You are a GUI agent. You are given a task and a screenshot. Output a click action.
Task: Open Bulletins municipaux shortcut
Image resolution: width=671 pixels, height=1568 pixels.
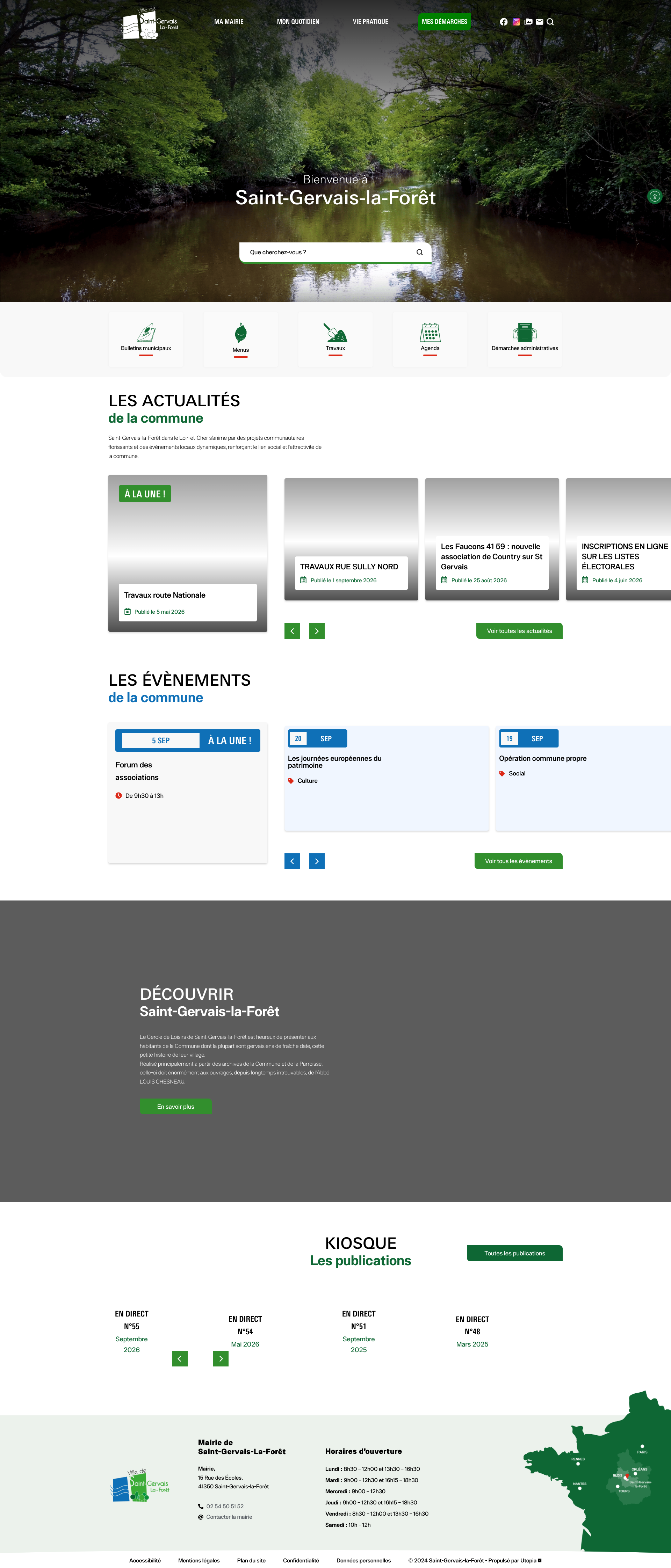click(145, 340)
